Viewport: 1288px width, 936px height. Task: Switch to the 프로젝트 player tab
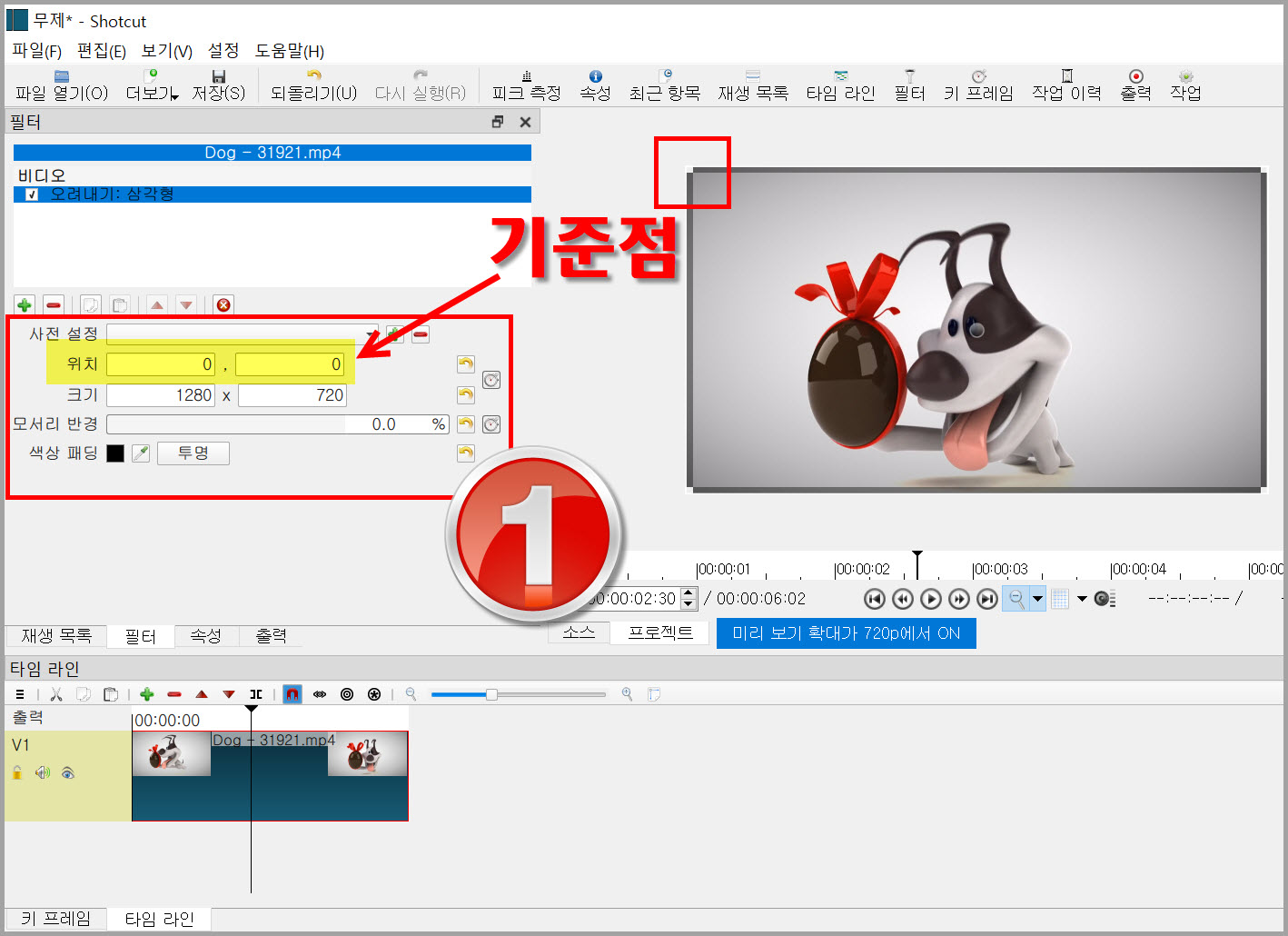click(x=660, y=633)
